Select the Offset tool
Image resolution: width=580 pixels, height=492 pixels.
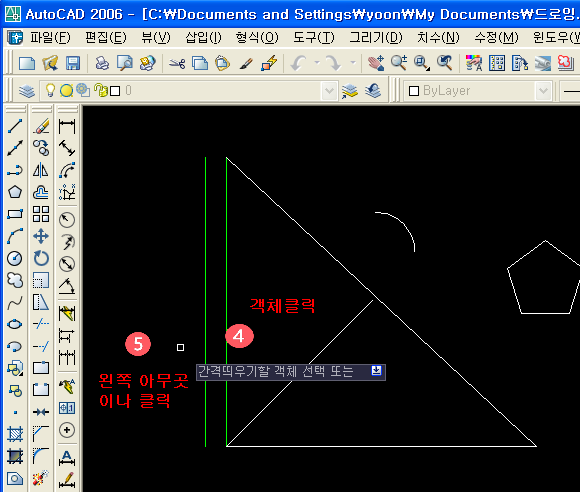coord(41,192)
